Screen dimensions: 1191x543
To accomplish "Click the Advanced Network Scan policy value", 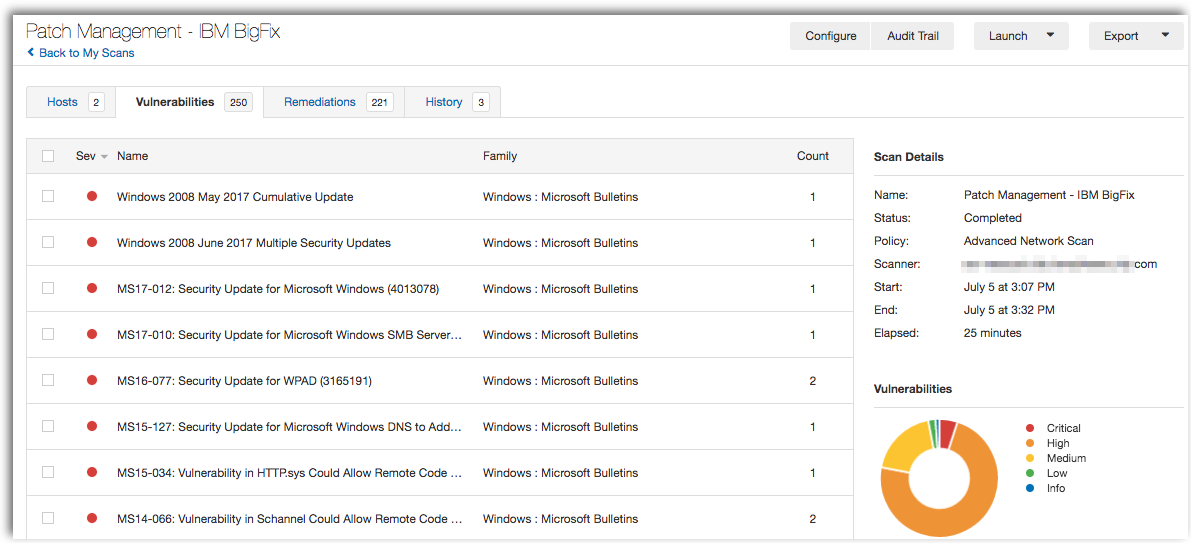I will (x=1028, y=241).
